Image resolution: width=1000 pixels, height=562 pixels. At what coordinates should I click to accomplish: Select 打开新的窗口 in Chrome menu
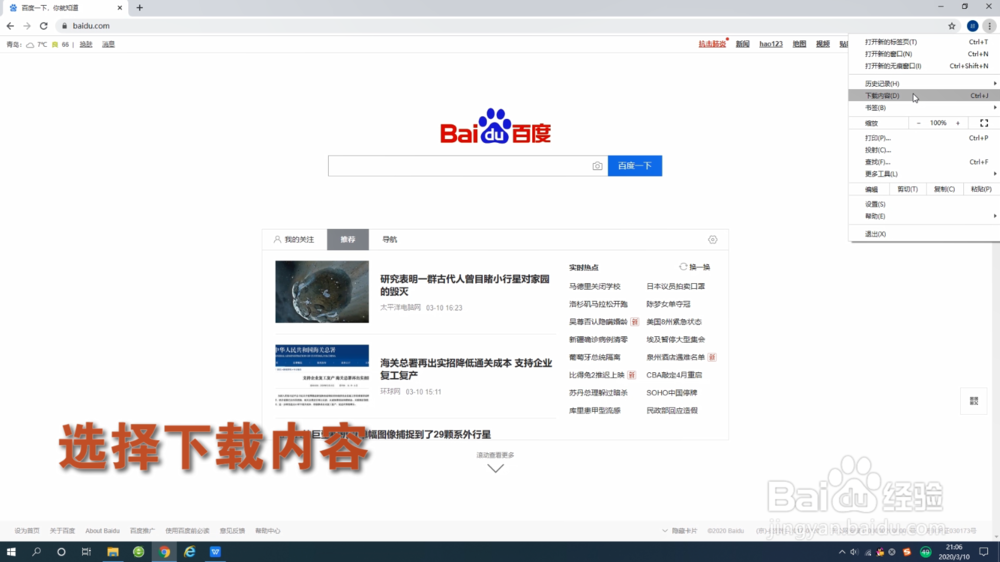tap(924, 54)
